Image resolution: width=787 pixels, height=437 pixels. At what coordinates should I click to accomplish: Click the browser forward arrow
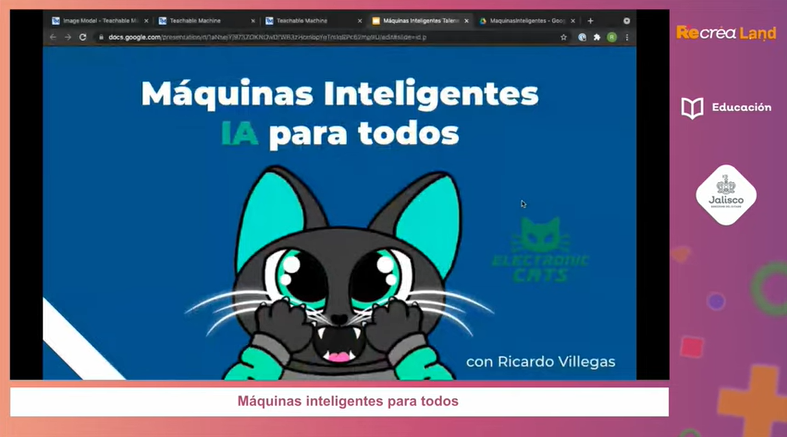click(68, 37)
